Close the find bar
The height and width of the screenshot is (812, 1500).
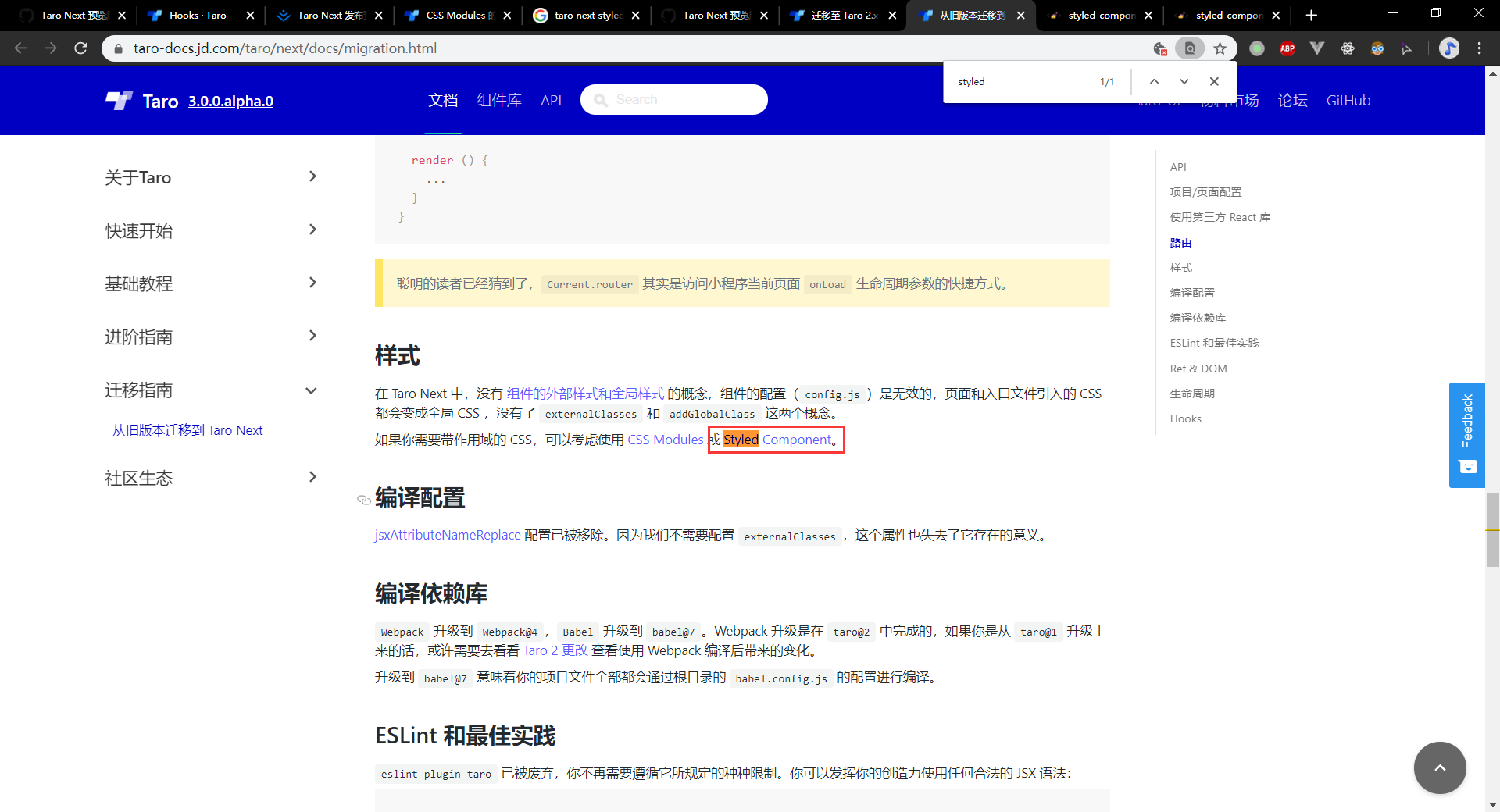point(1214,81)
